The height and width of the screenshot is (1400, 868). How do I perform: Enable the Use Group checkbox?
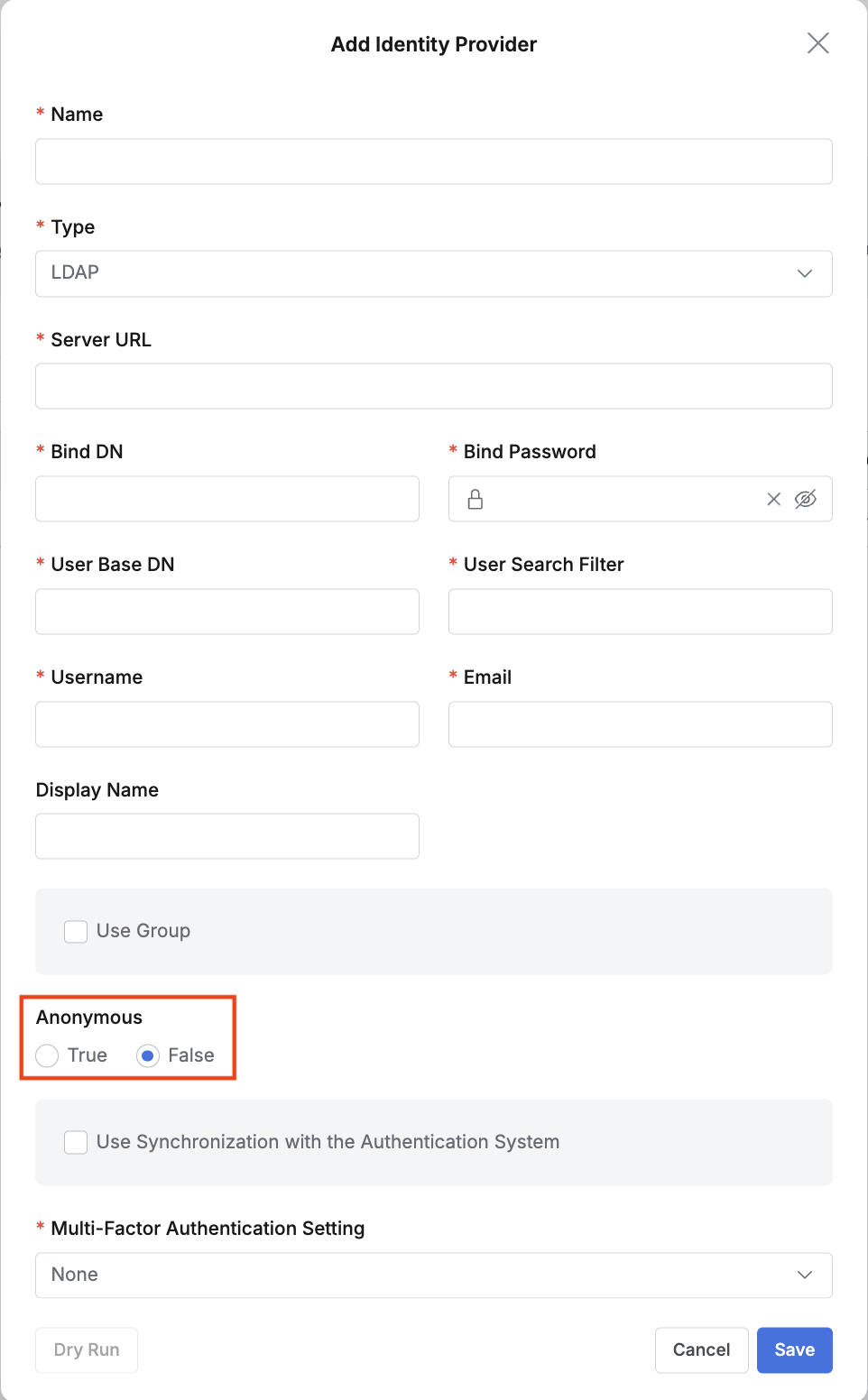point(76,931)
